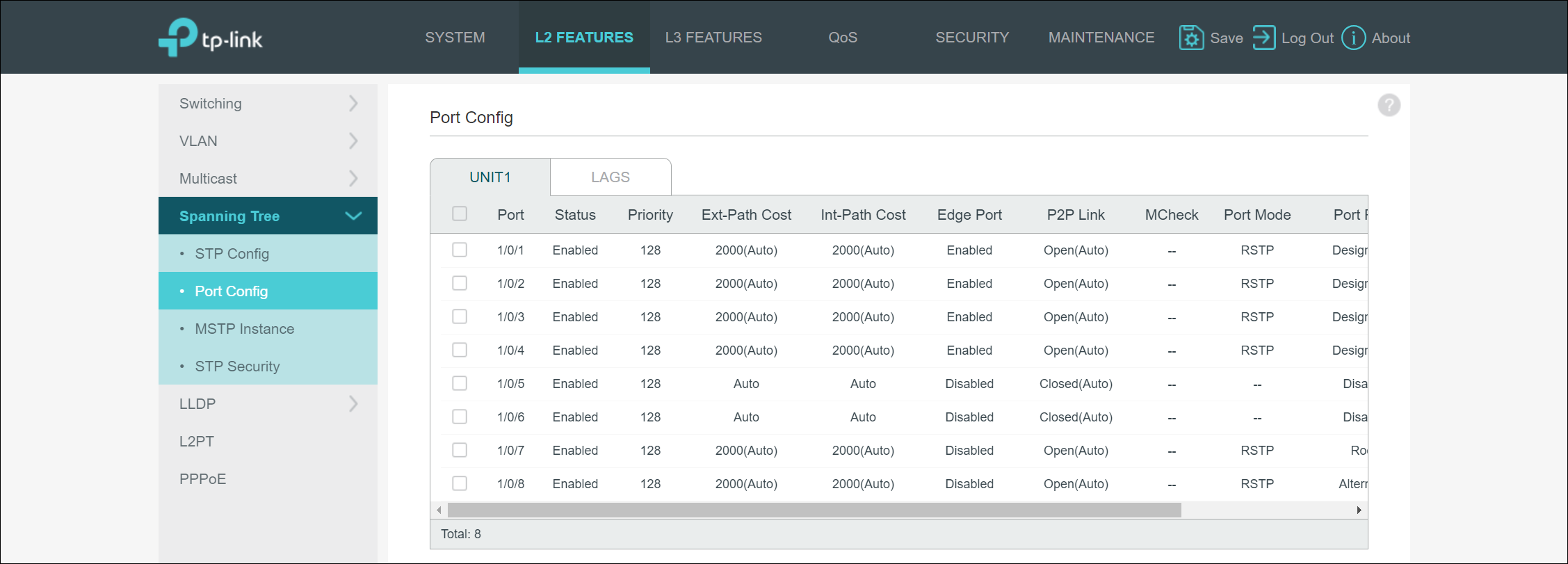Click the horizontal table scrollbar
This screenshot has width=1568, height=564.
tap(814, 510)
